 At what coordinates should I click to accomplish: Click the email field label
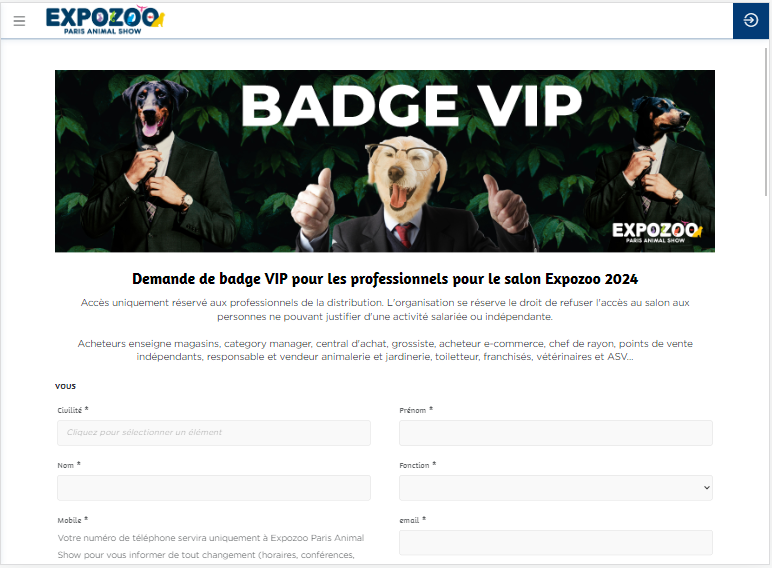409,520
